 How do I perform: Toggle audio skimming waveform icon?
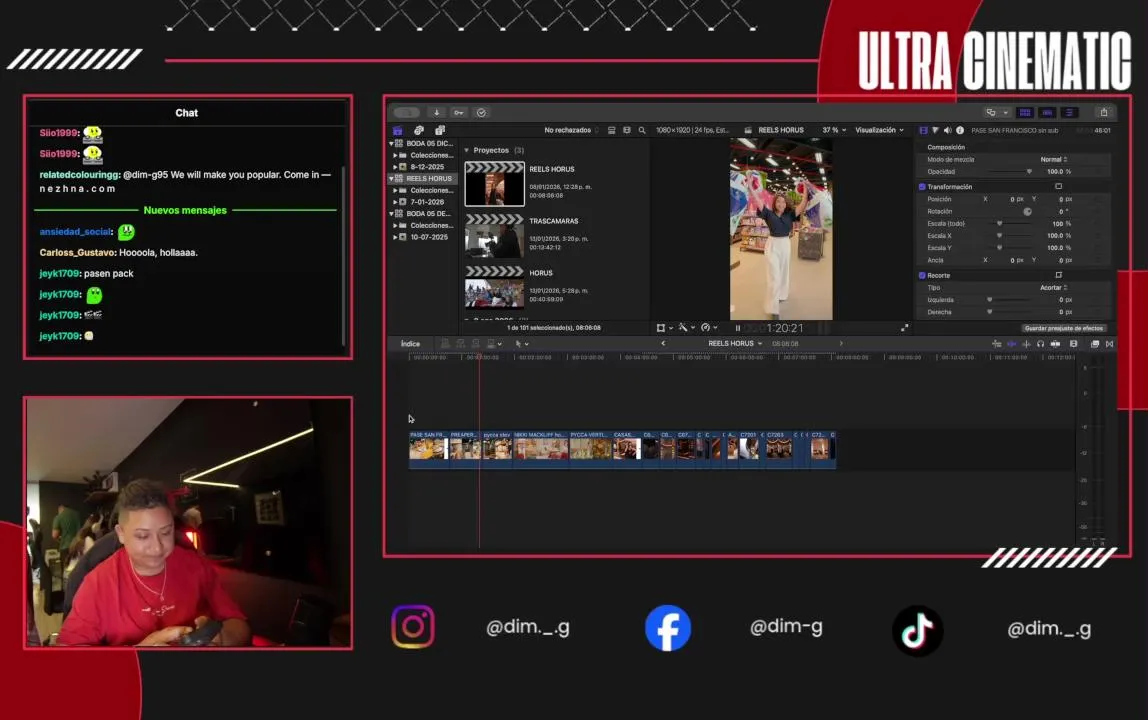tap(1026, 344)
